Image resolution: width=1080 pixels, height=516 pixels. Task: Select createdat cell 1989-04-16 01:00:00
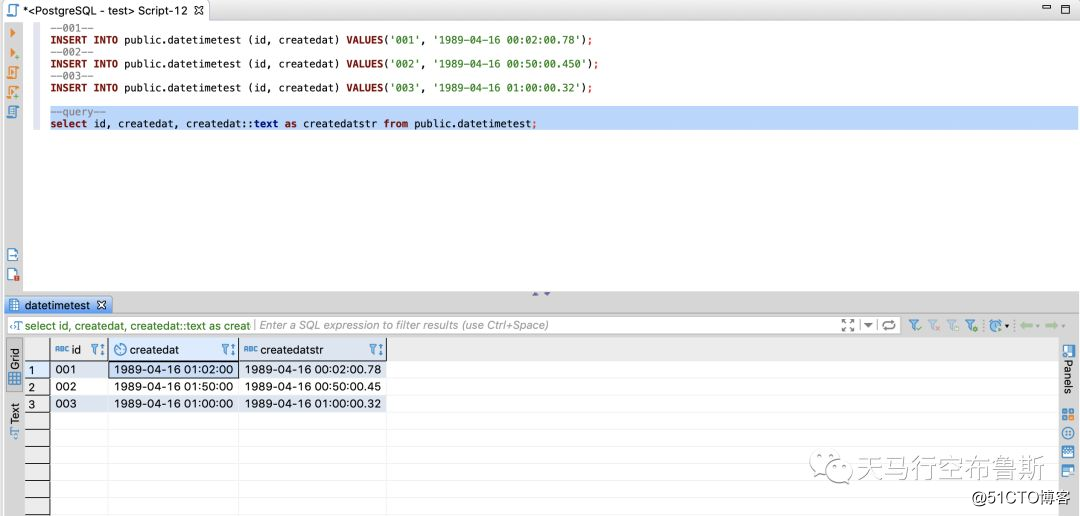pyautogui.click(x=174, y=404)
